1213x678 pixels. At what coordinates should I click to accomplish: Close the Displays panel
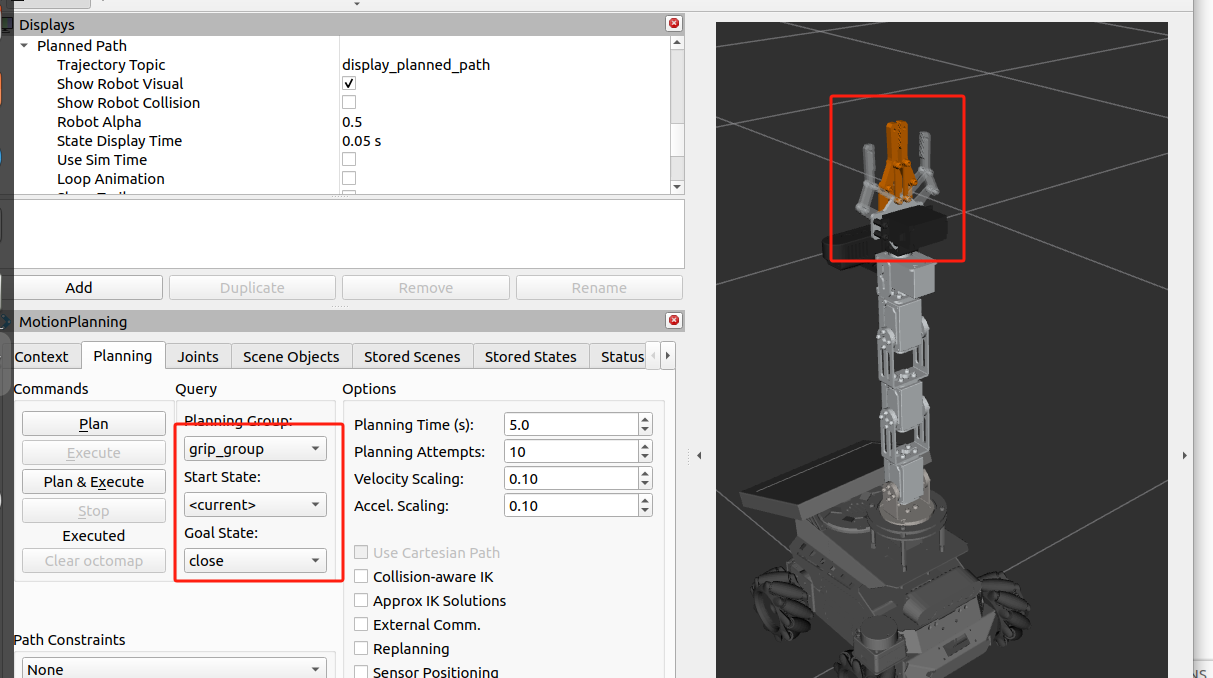pyautogui.click(x=674, y=23)
